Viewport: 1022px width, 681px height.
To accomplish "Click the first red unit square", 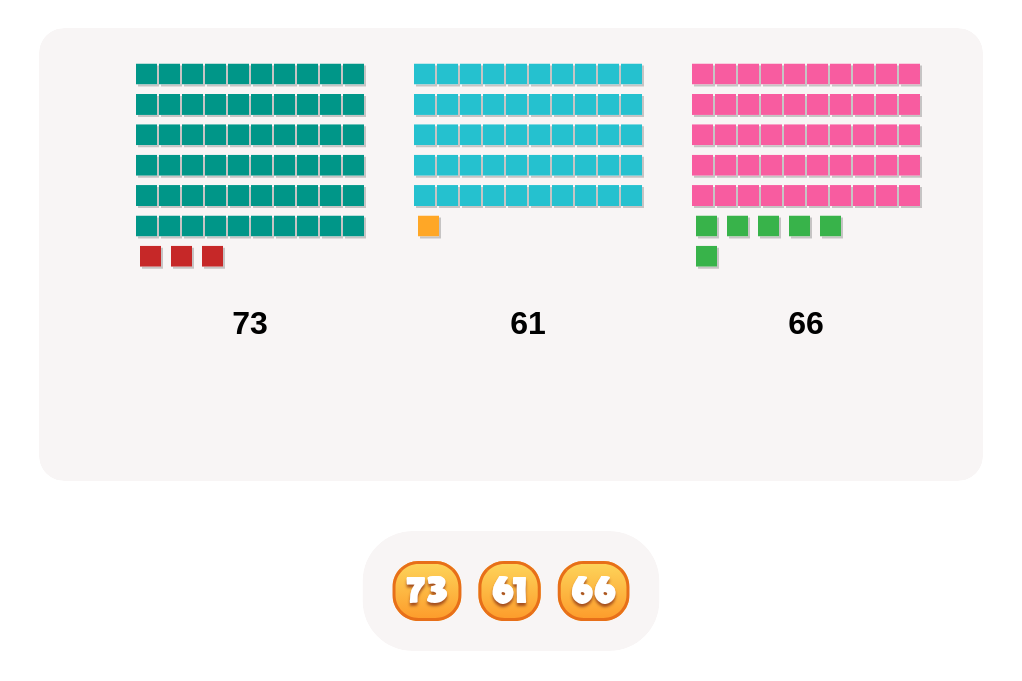I will [x=151, y=257].
